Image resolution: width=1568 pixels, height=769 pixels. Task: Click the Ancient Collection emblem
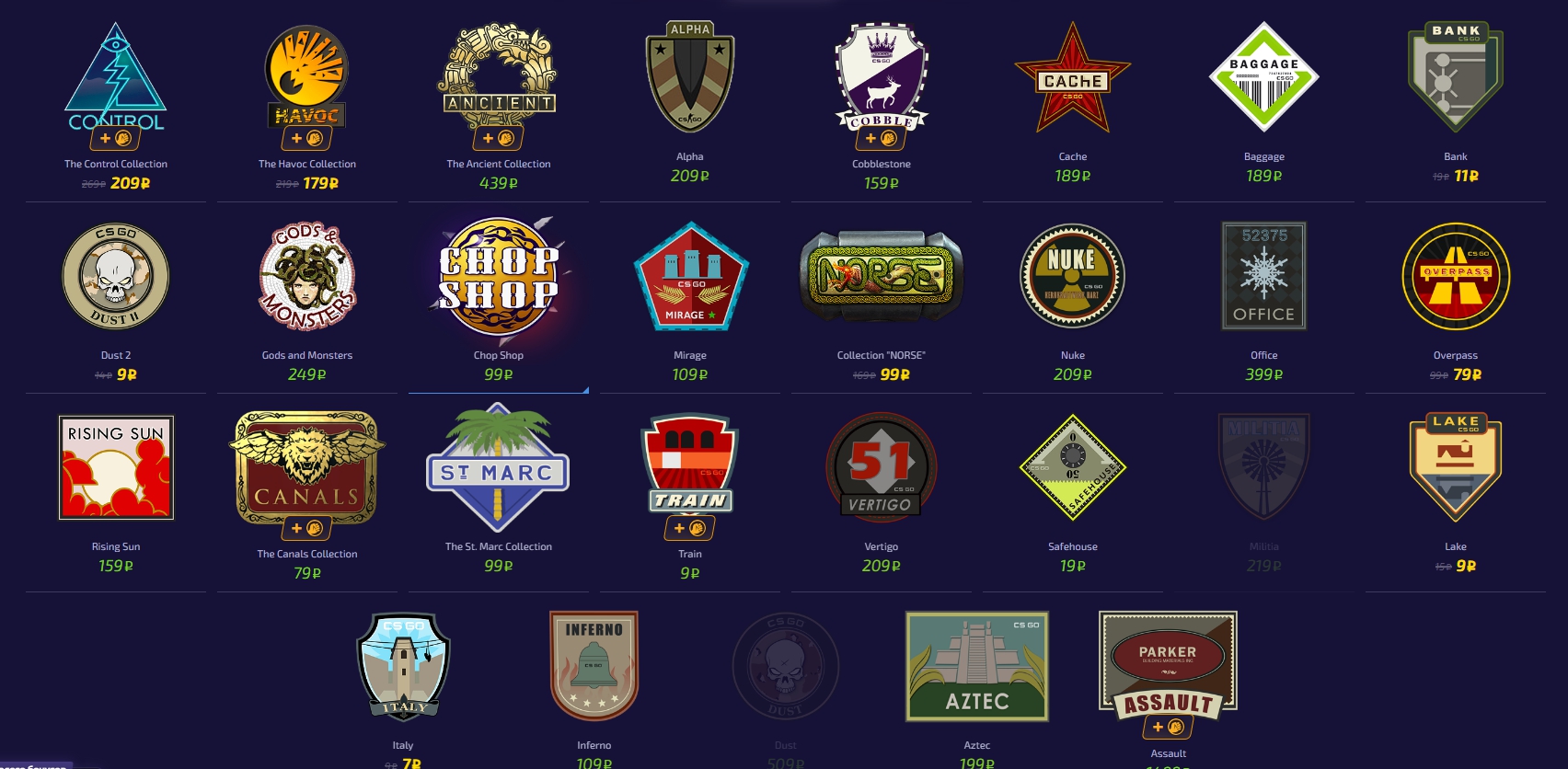click(x=499, y=77)
